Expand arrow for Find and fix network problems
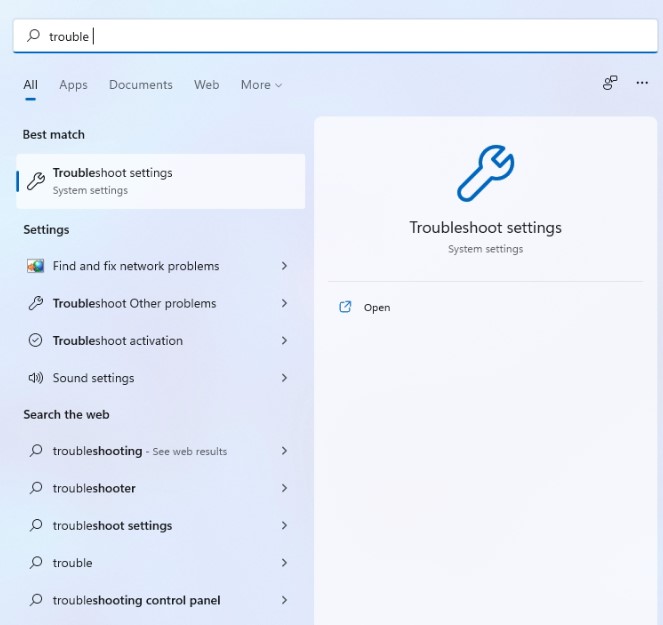 coord(284,266)
